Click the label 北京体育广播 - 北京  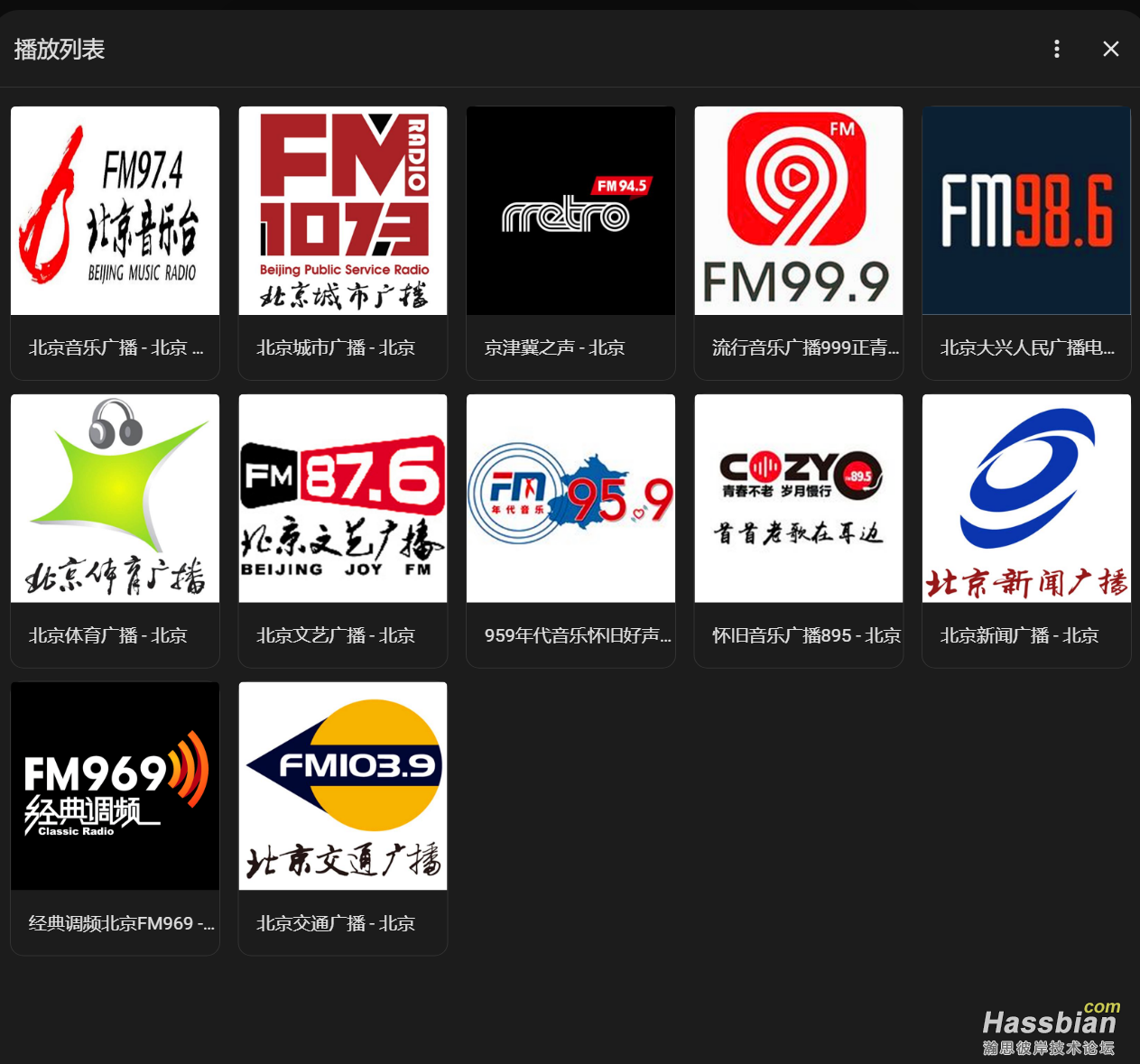(107, 635)
